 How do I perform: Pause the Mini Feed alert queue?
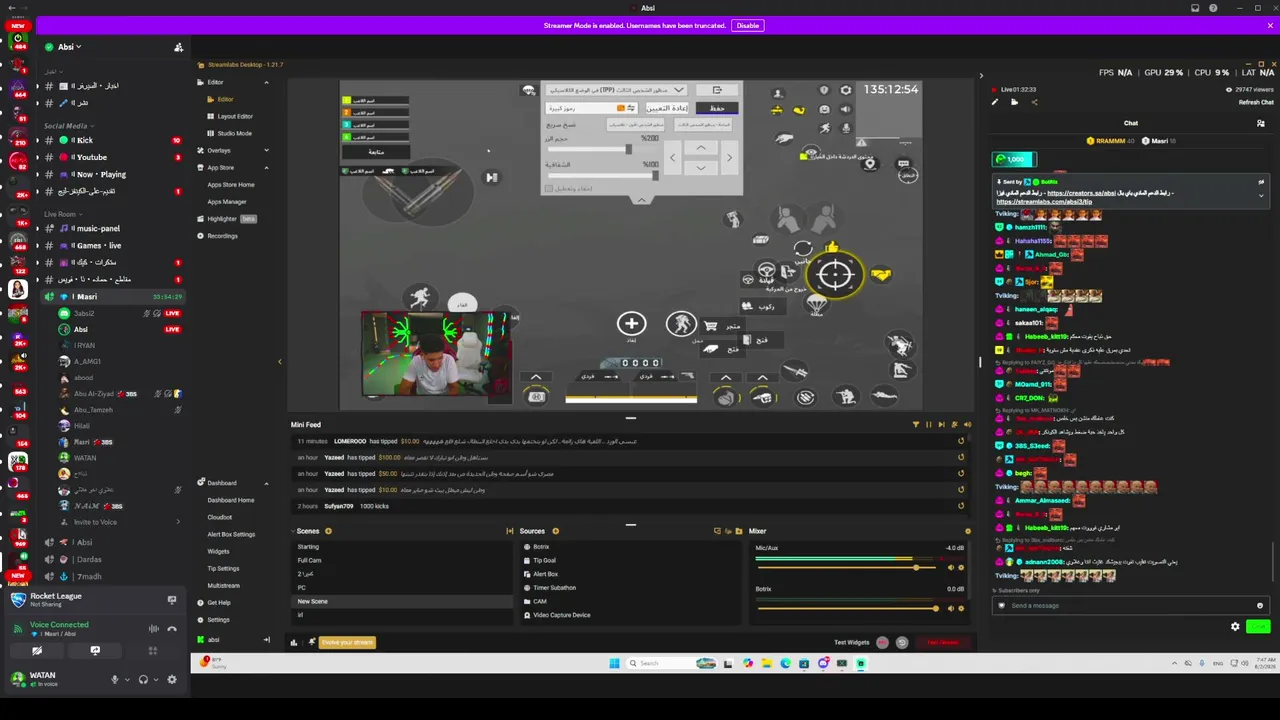coord(928,425)
